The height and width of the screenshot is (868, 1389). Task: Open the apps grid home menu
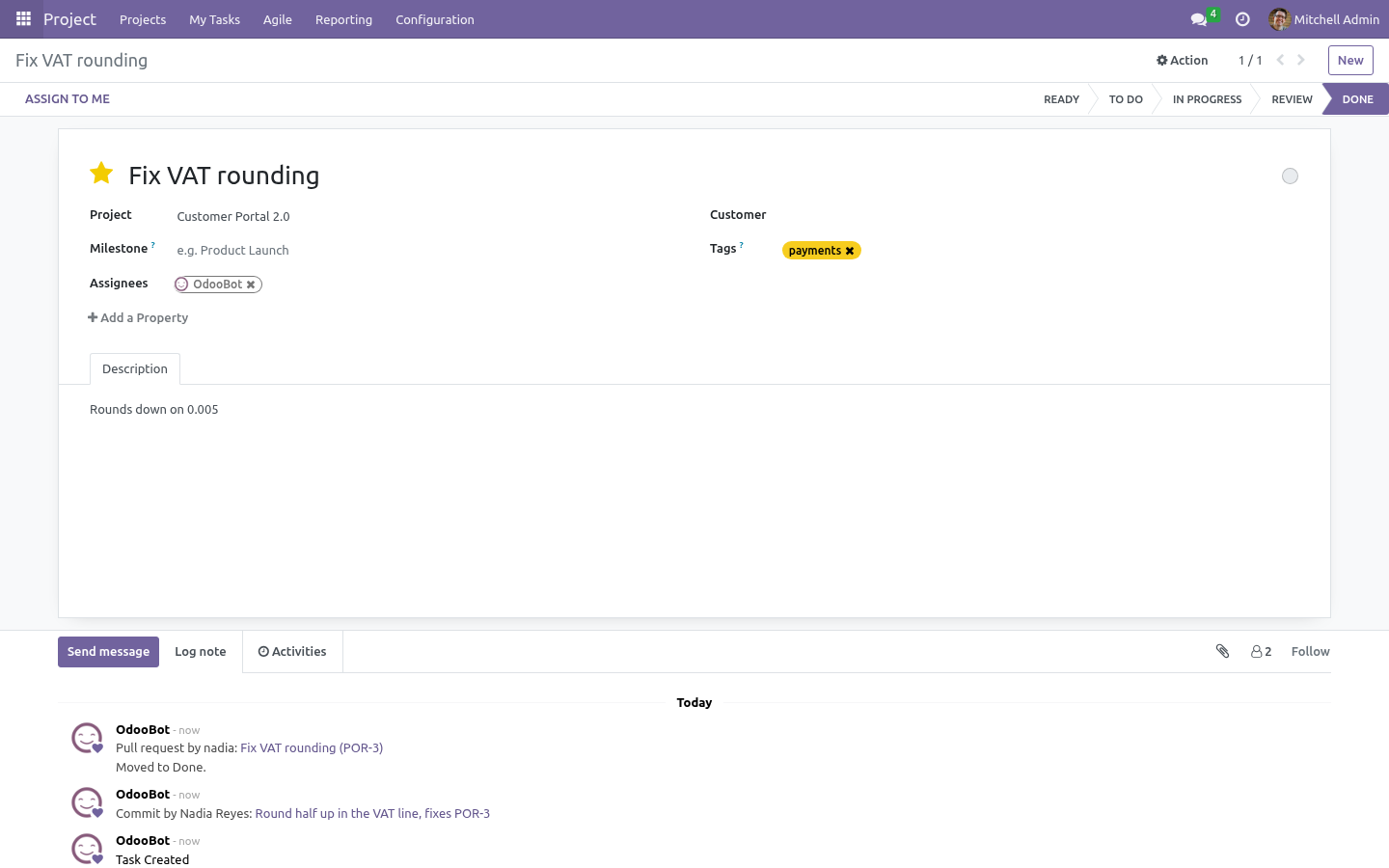pyautogui.click(x=23, y=19)
